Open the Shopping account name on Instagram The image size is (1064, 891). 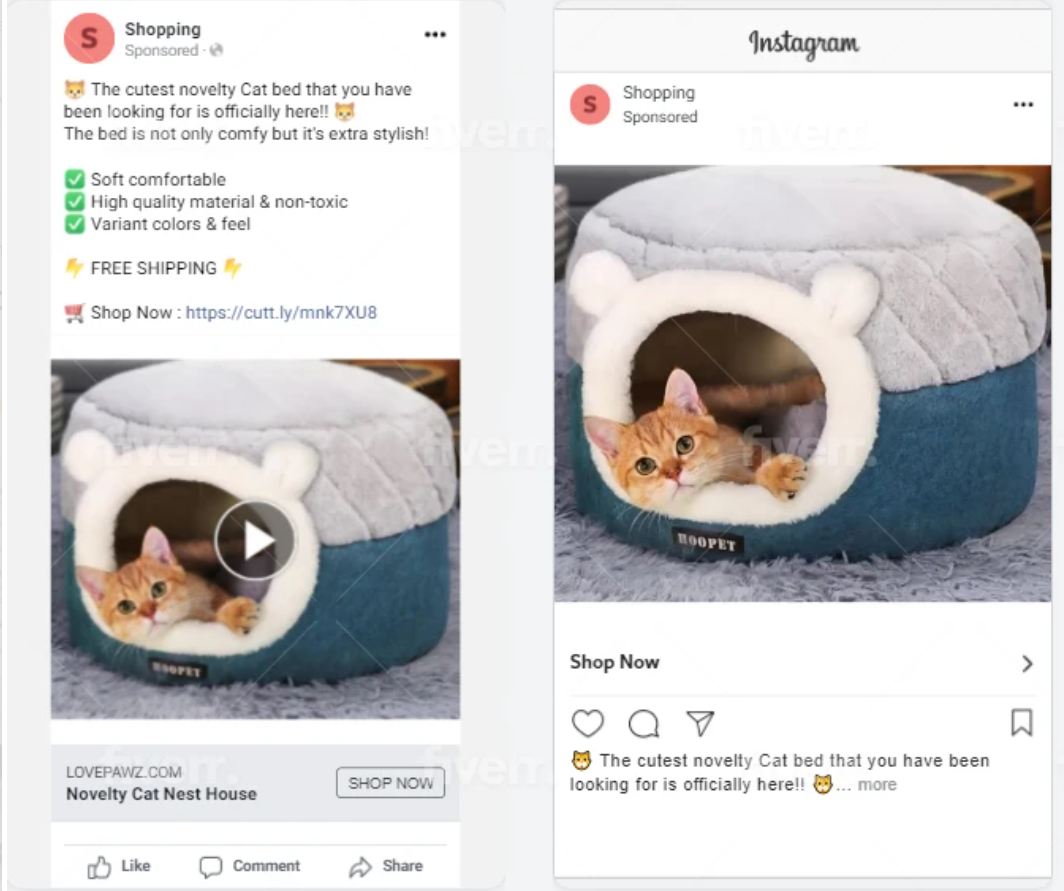pyautogui.click(x=658, y=92)
